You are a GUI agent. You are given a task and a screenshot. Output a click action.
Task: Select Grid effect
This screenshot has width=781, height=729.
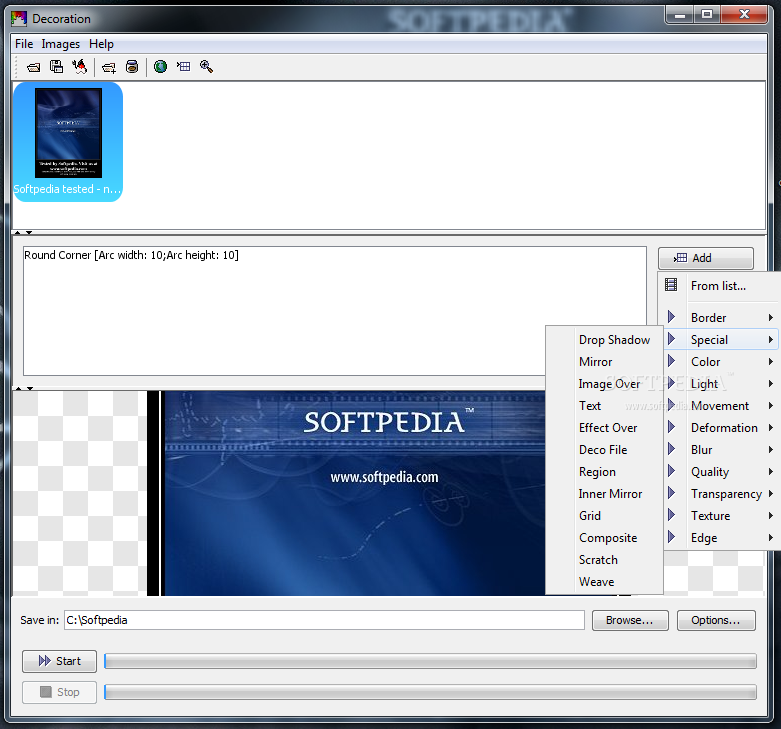coord(605,515)
